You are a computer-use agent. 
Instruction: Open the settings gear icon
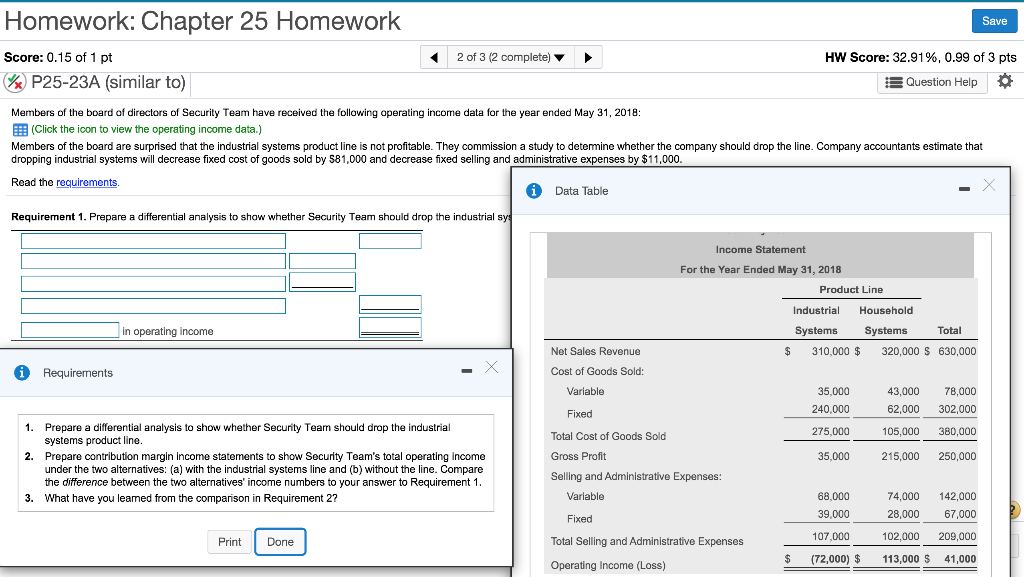(x=1005, y=82)
